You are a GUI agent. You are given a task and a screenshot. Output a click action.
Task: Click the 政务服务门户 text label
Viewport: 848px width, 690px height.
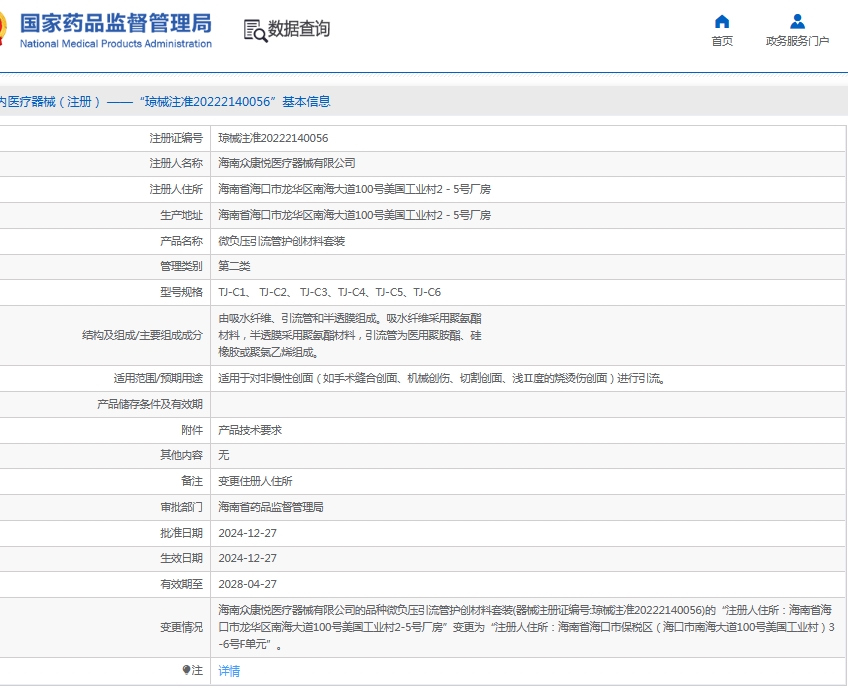tap(797, 41)
